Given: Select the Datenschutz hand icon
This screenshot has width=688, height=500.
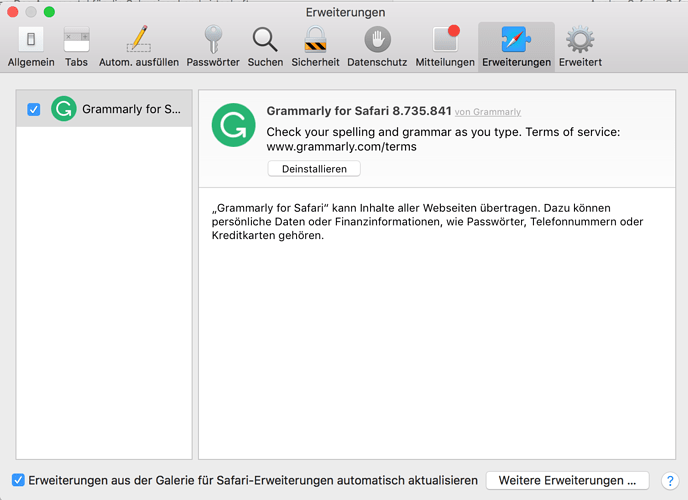Looking at the screenshot, I should [x=377, y=39].
